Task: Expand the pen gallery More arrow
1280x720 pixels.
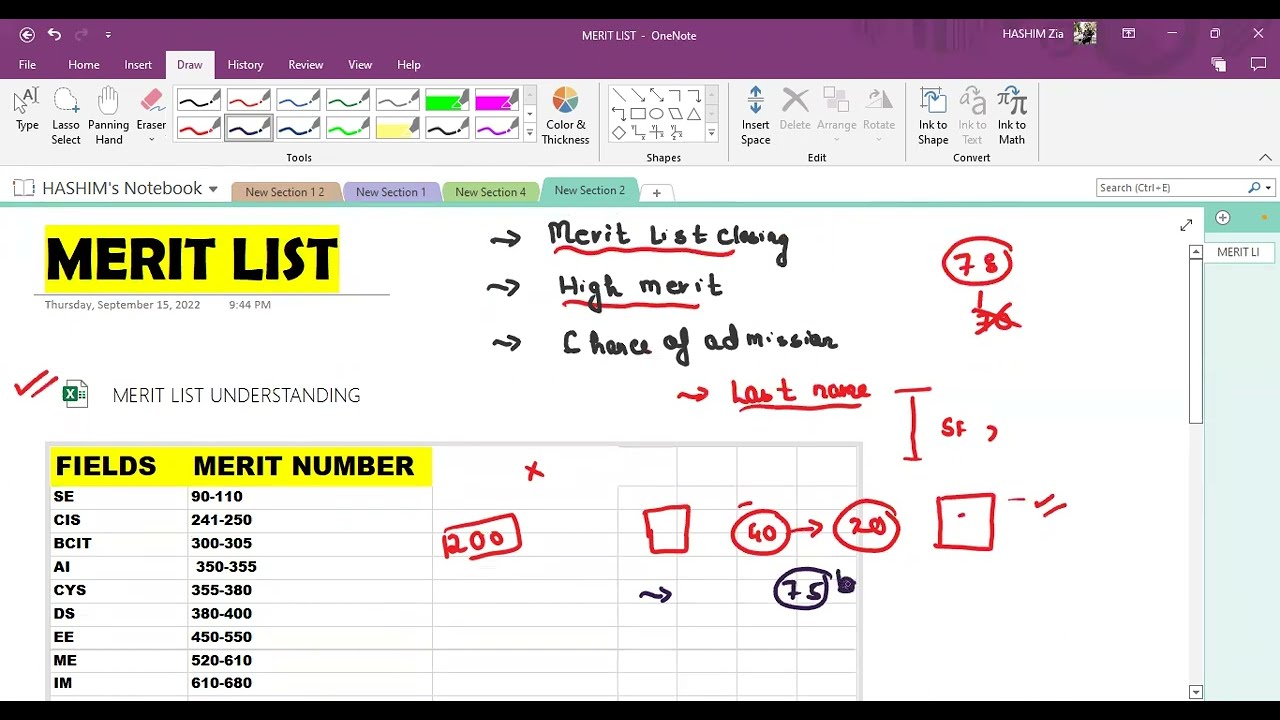Action: click(529, 134)
